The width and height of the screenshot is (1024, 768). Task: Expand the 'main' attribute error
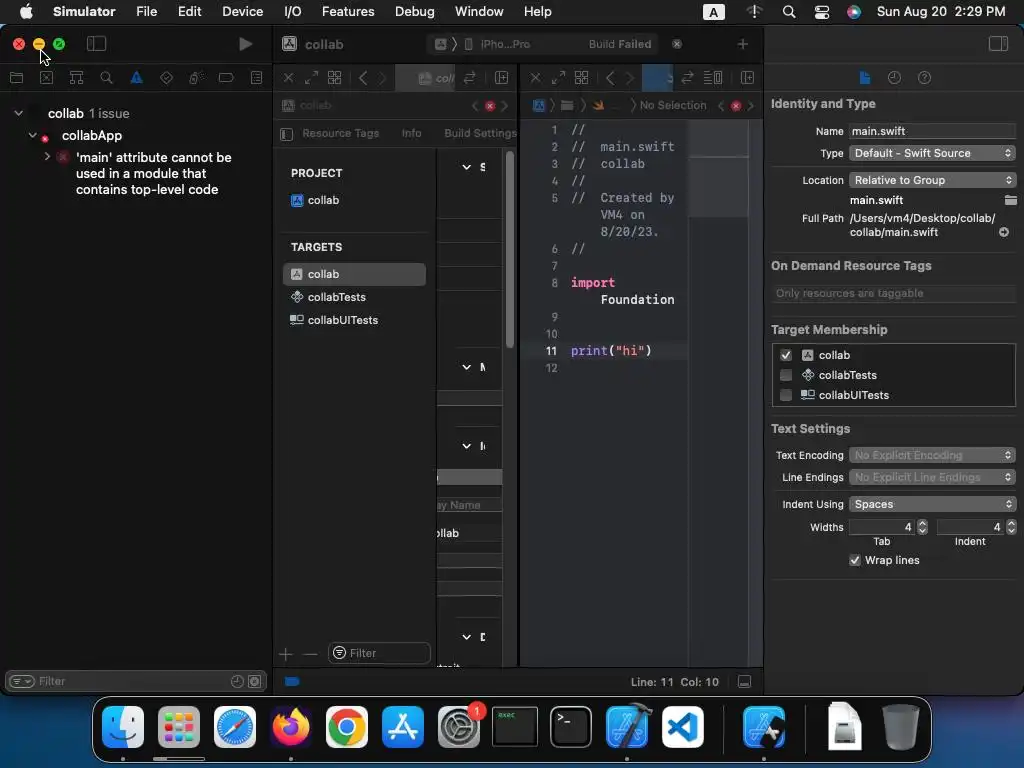pos(47,157)
